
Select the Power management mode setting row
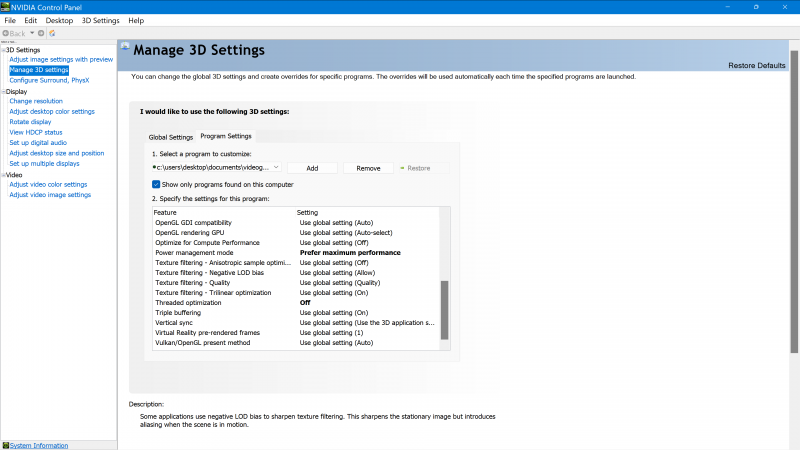296,253
